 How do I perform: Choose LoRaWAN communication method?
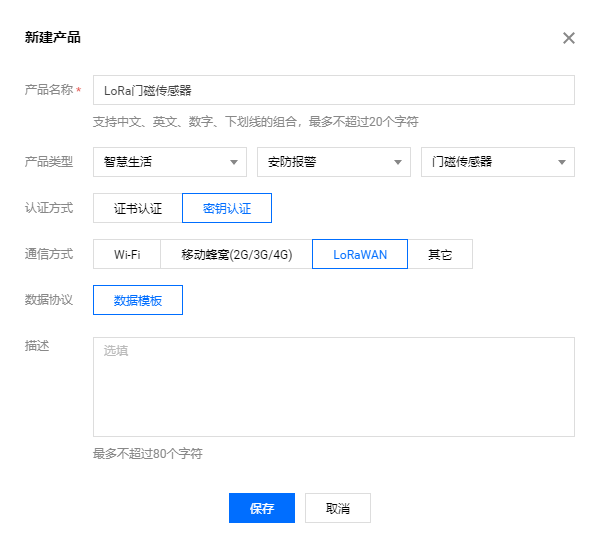click(x=360, y=254)
